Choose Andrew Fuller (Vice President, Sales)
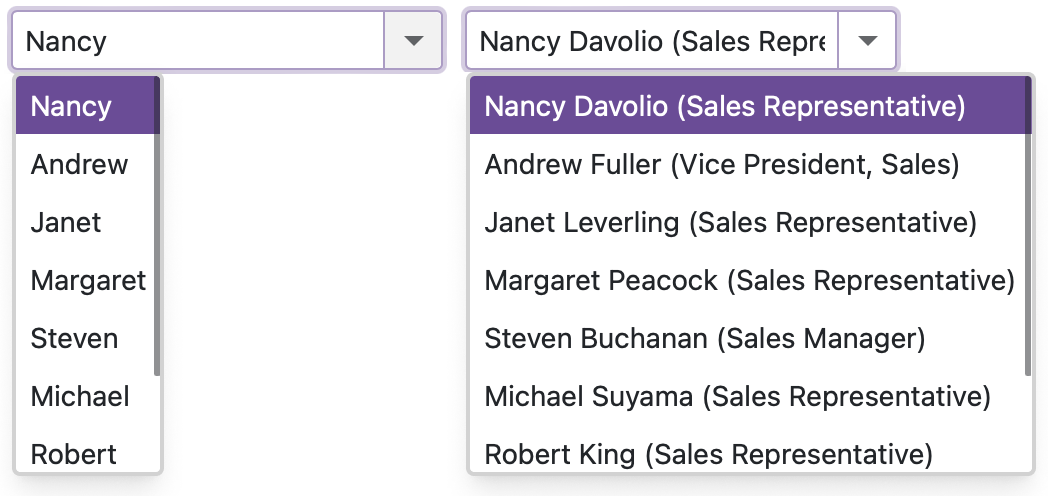Screen dimensions: 1048x496 [747, 164]
